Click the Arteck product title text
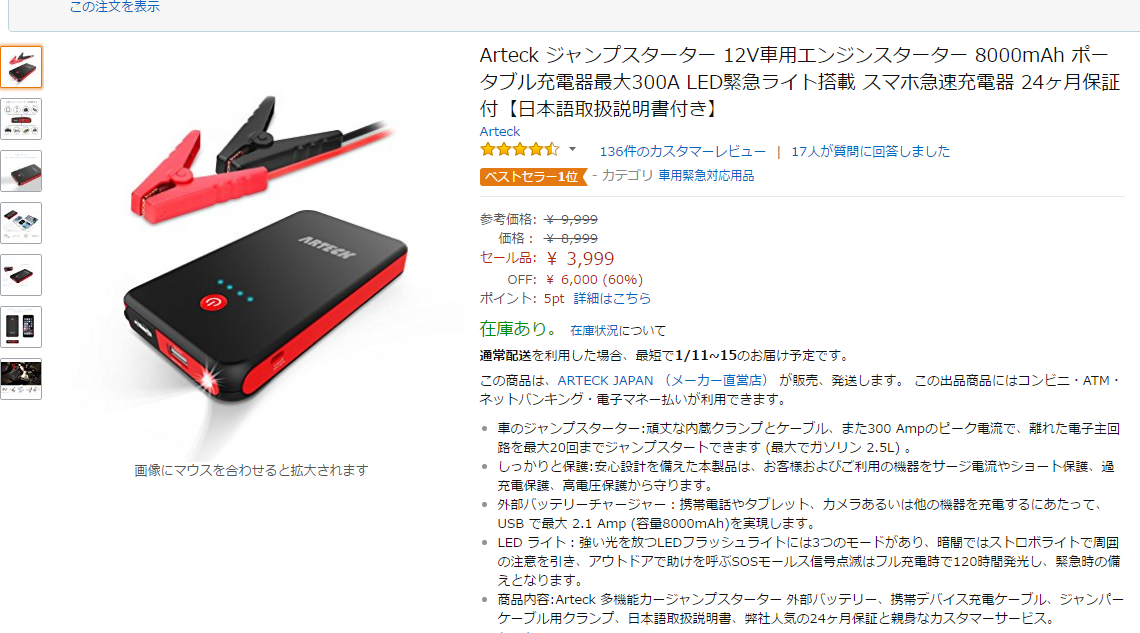 pyautogui.click(x=800, y=81)
